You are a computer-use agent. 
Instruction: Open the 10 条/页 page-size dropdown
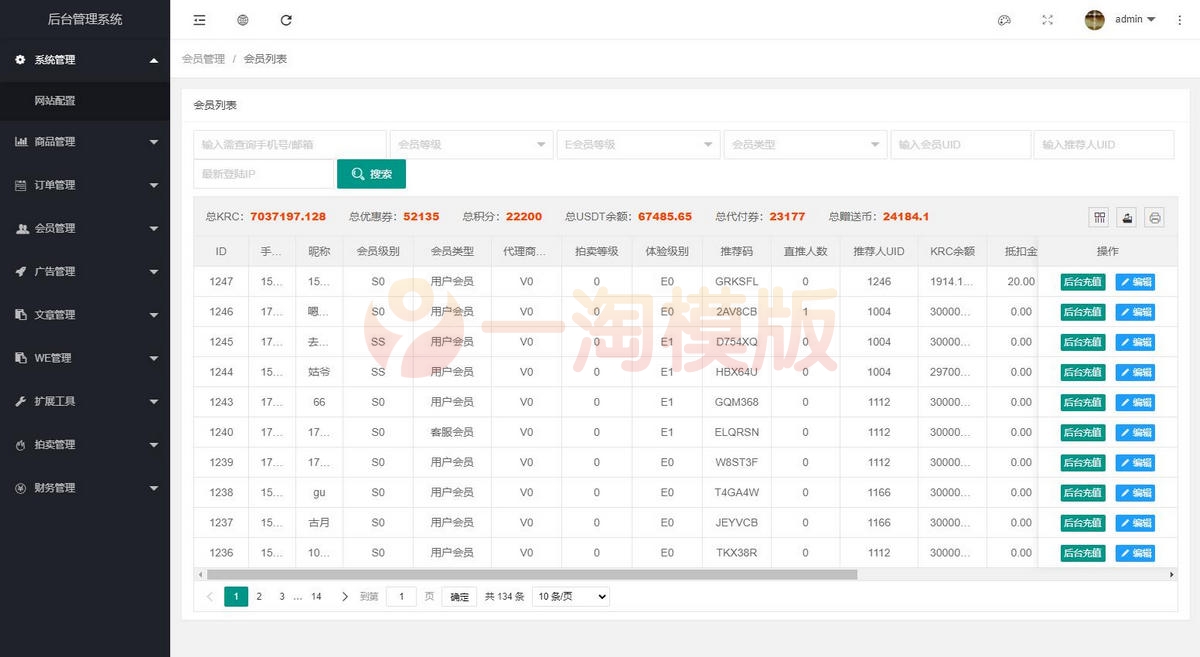point(569,596)
